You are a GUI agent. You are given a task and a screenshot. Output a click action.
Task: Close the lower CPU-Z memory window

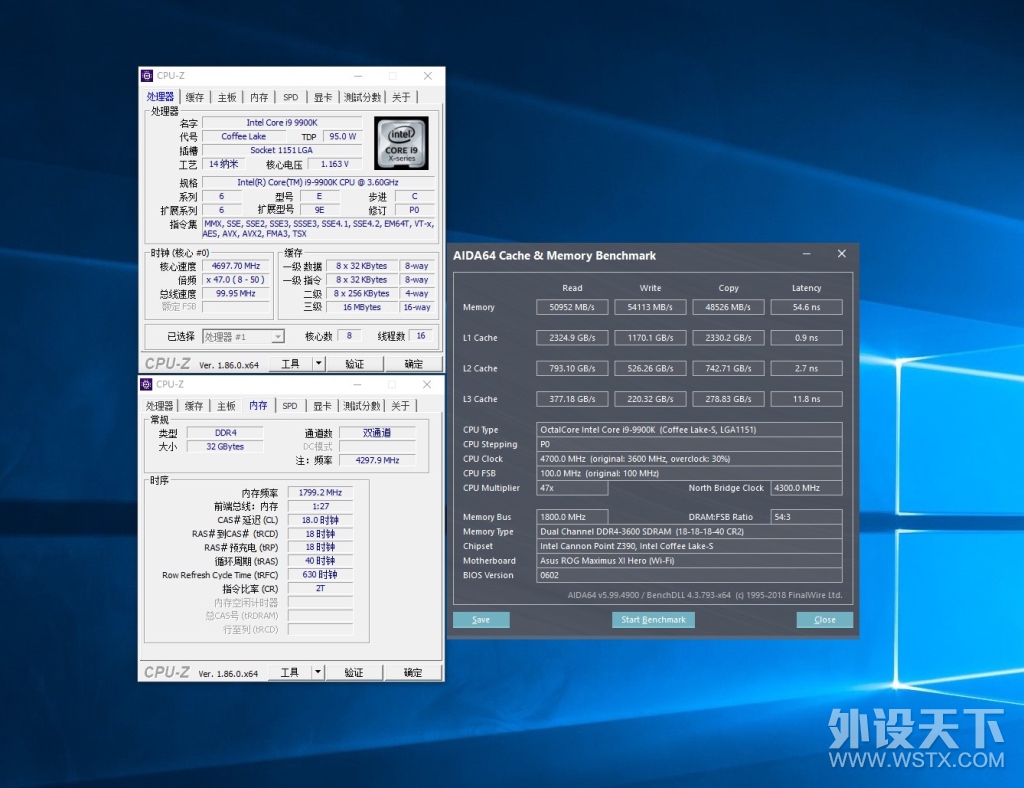pyautogui.click(x=427, y=385)
